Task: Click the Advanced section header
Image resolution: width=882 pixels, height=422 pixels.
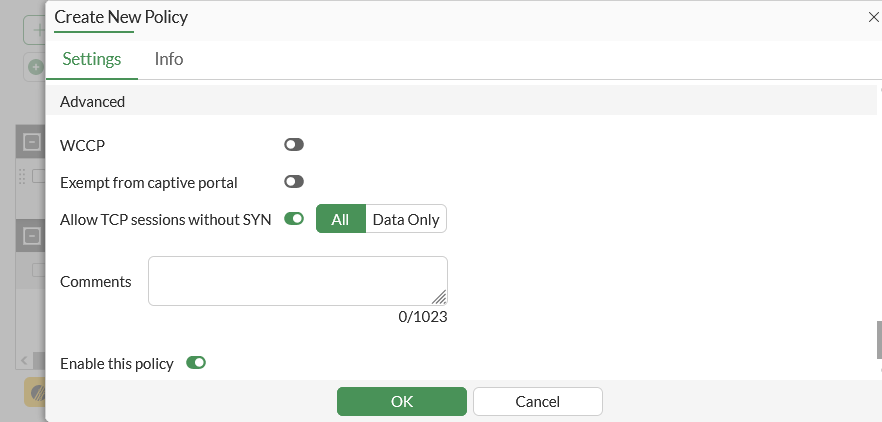Action: [x=93, y=102]
